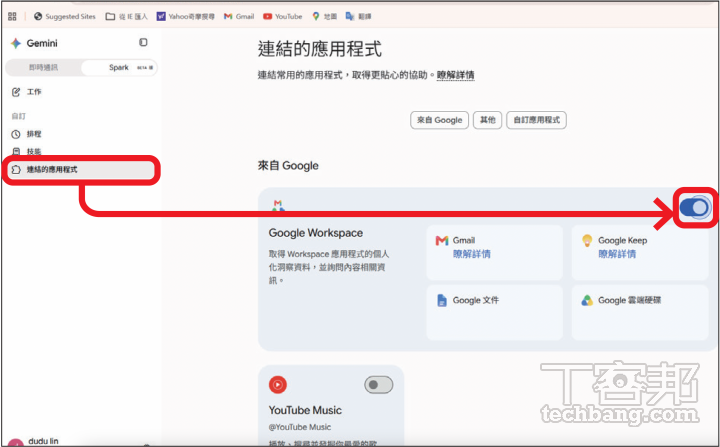
Task: Click the Gmail M favicon in bookmarks
Action: pyautogui.click(x=228, y=17)
